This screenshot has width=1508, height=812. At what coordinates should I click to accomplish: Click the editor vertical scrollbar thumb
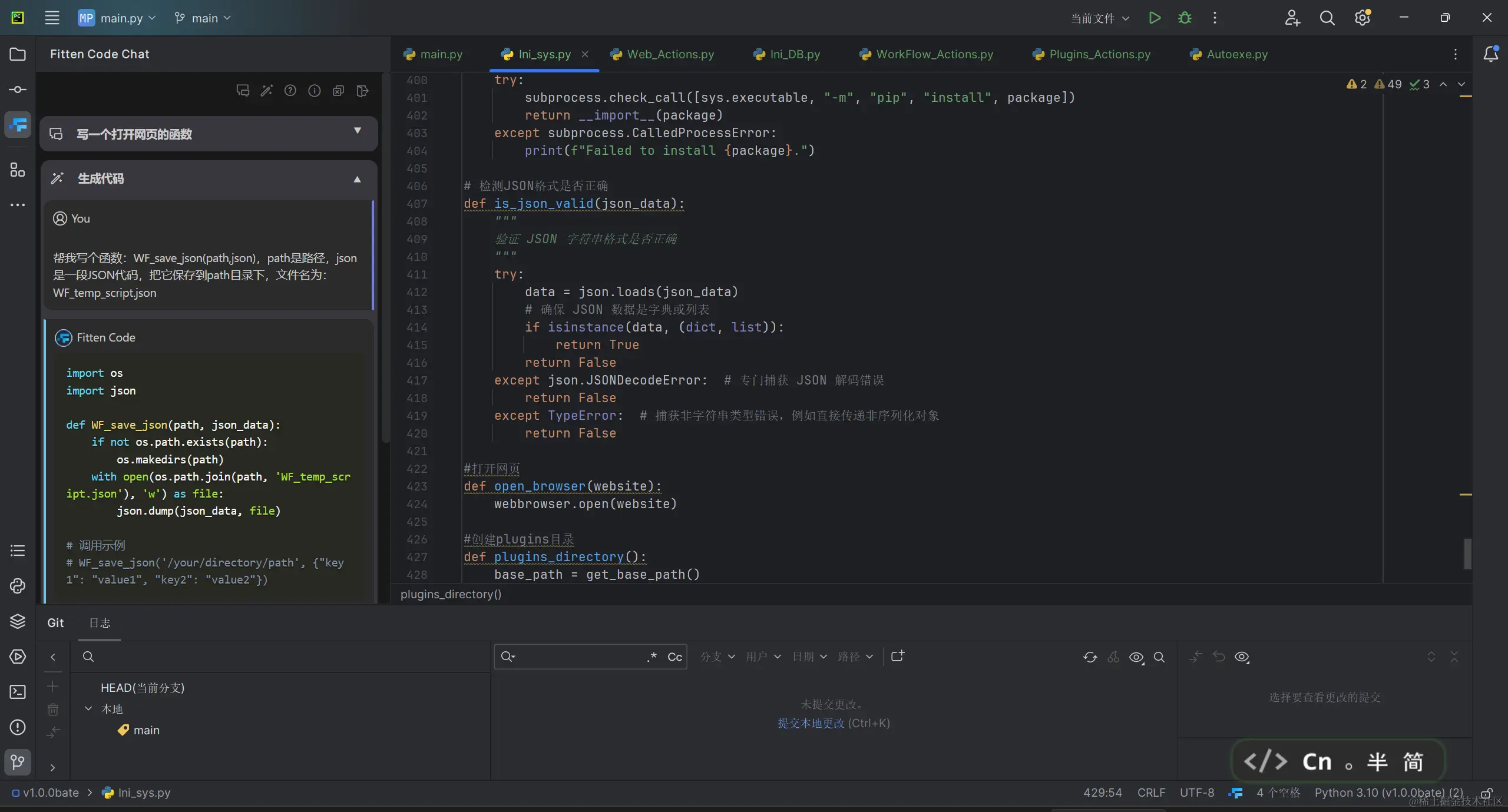pyautogui.click(x=1467, y=554)
